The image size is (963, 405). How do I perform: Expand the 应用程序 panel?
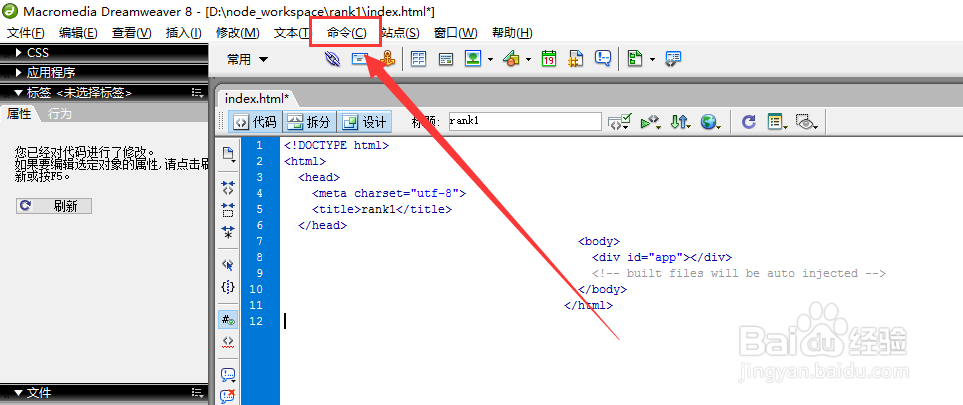pyautogui.click(x=18, y=73)
